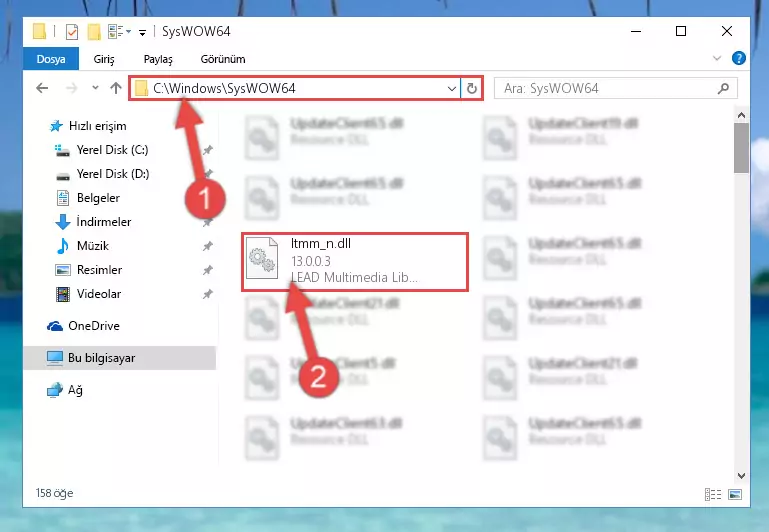Click the Properties checkmark icon in title bar

click(x=72, y=32)
